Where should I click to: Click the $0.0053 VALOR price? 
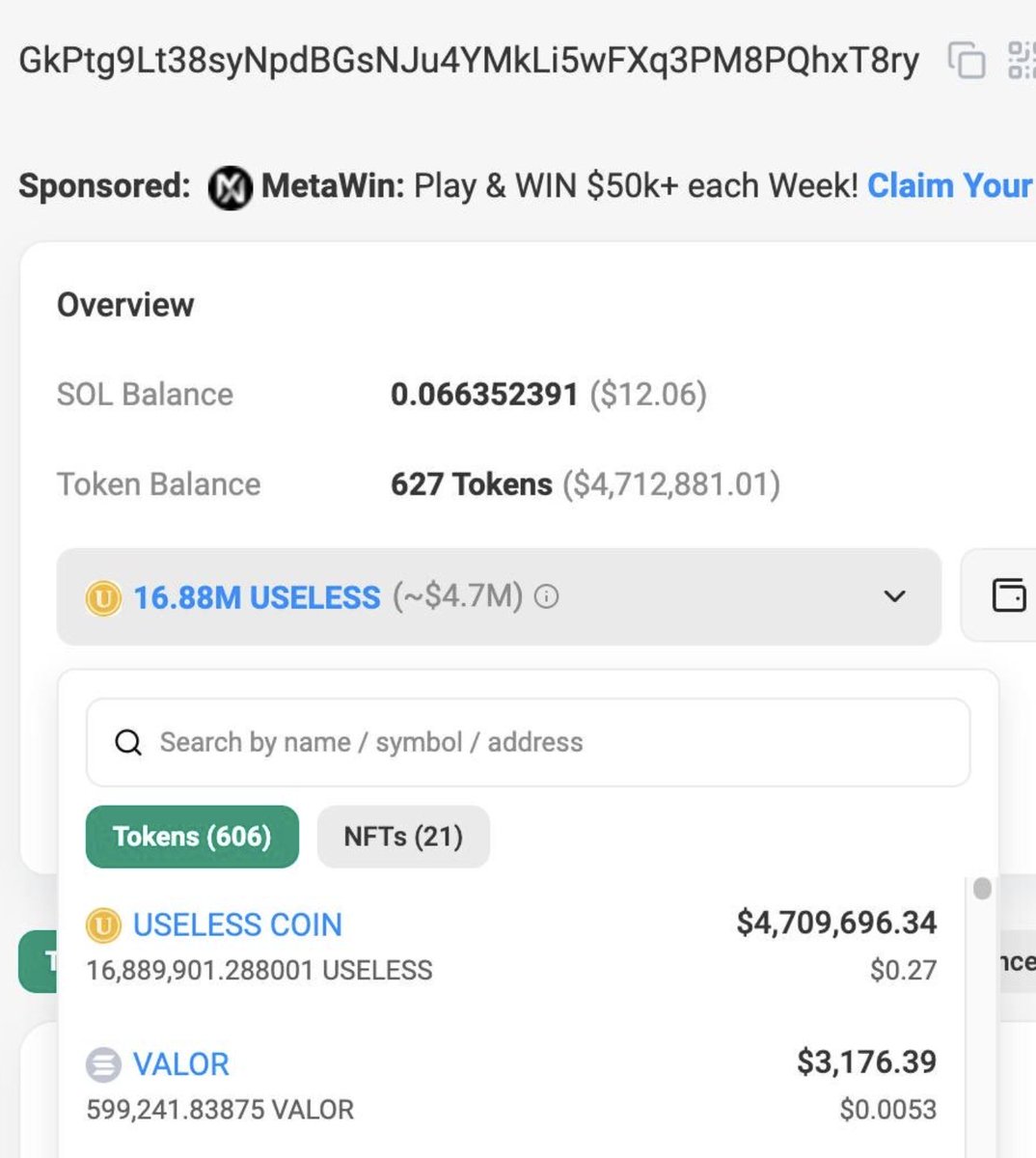[x=887, y=1109]
